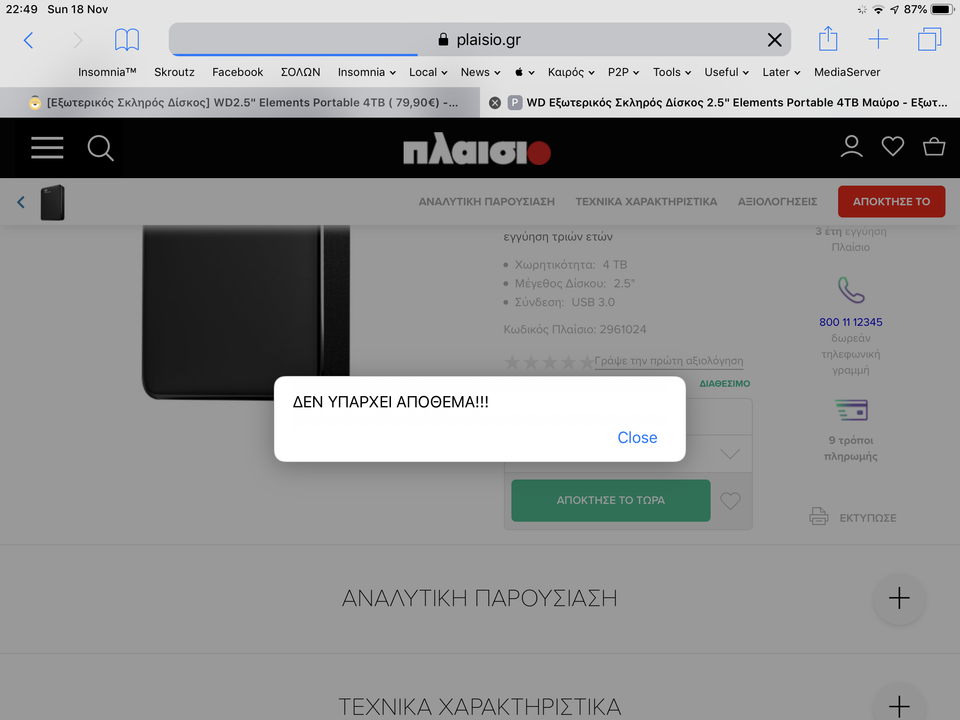Open the Facebook bookmark
Image resolution: width=960 pixels, height=720 pixels.
pyautogui.click(x=238, y=72)
